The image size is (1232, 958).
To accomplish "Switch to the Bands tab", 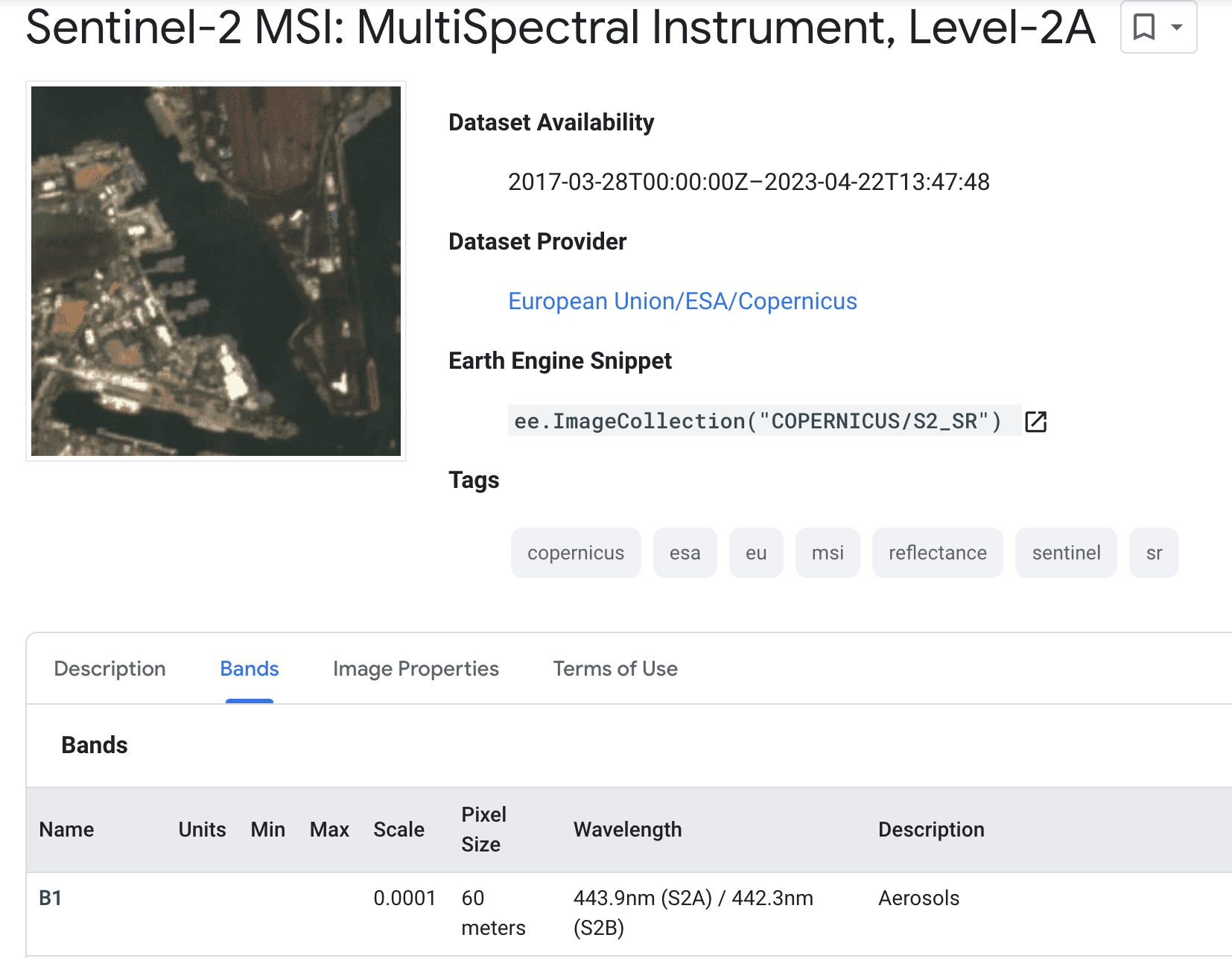I will tap(250, 668).
